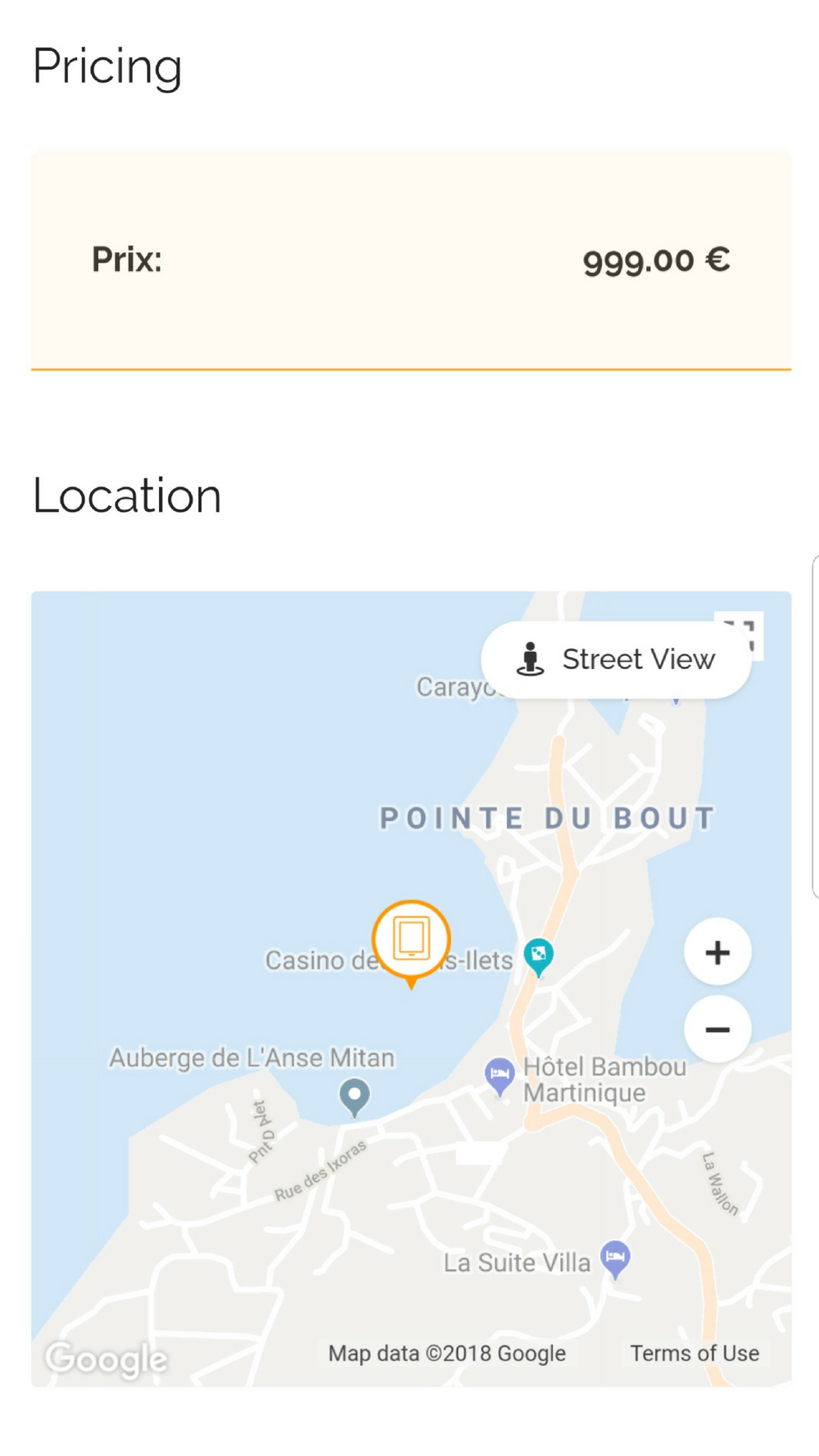Open the Google logo link

point(106,1359)
